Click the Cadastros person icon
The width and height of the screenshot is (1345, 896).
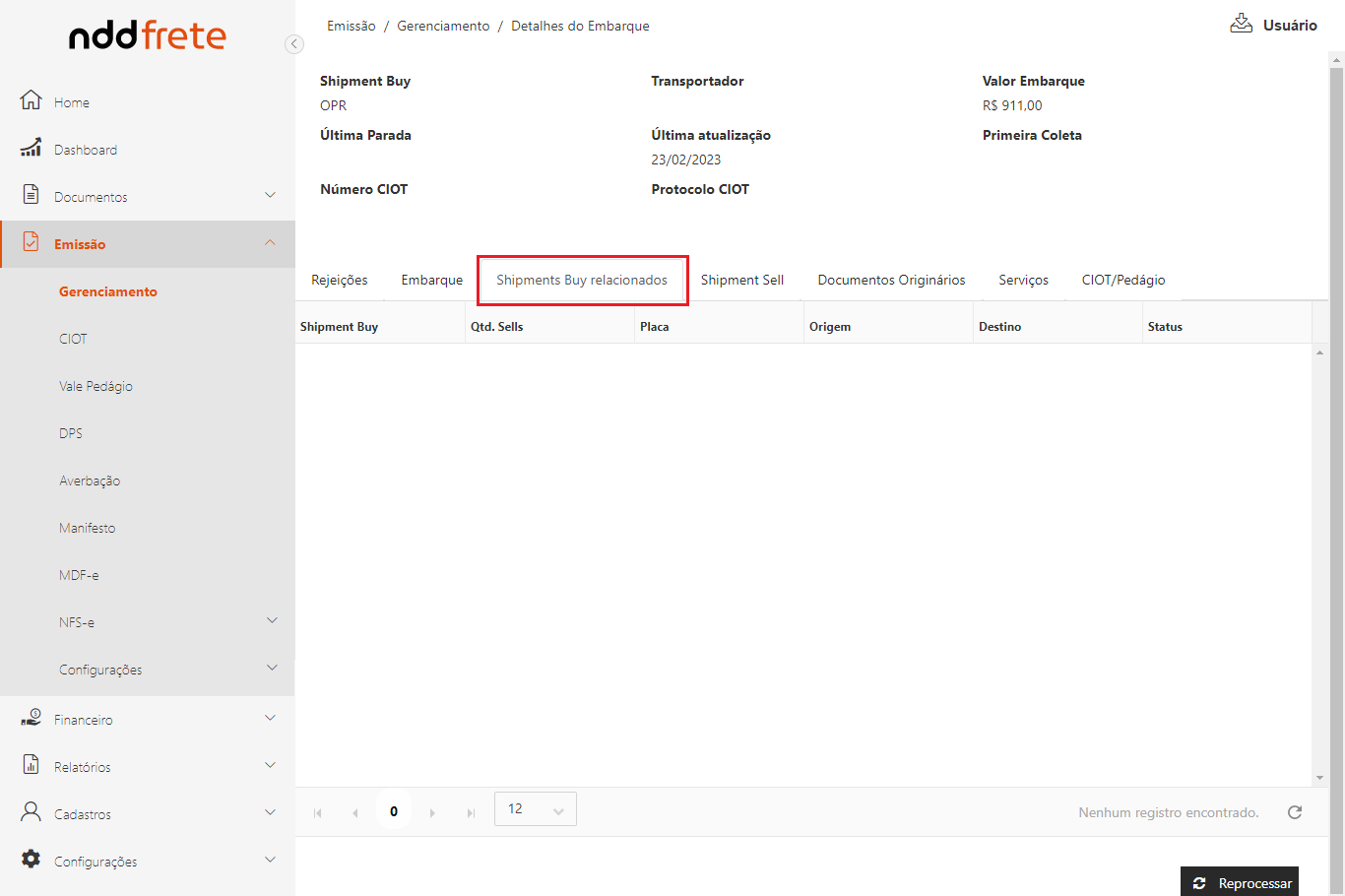pyautogui.click(x=32, y=812)
